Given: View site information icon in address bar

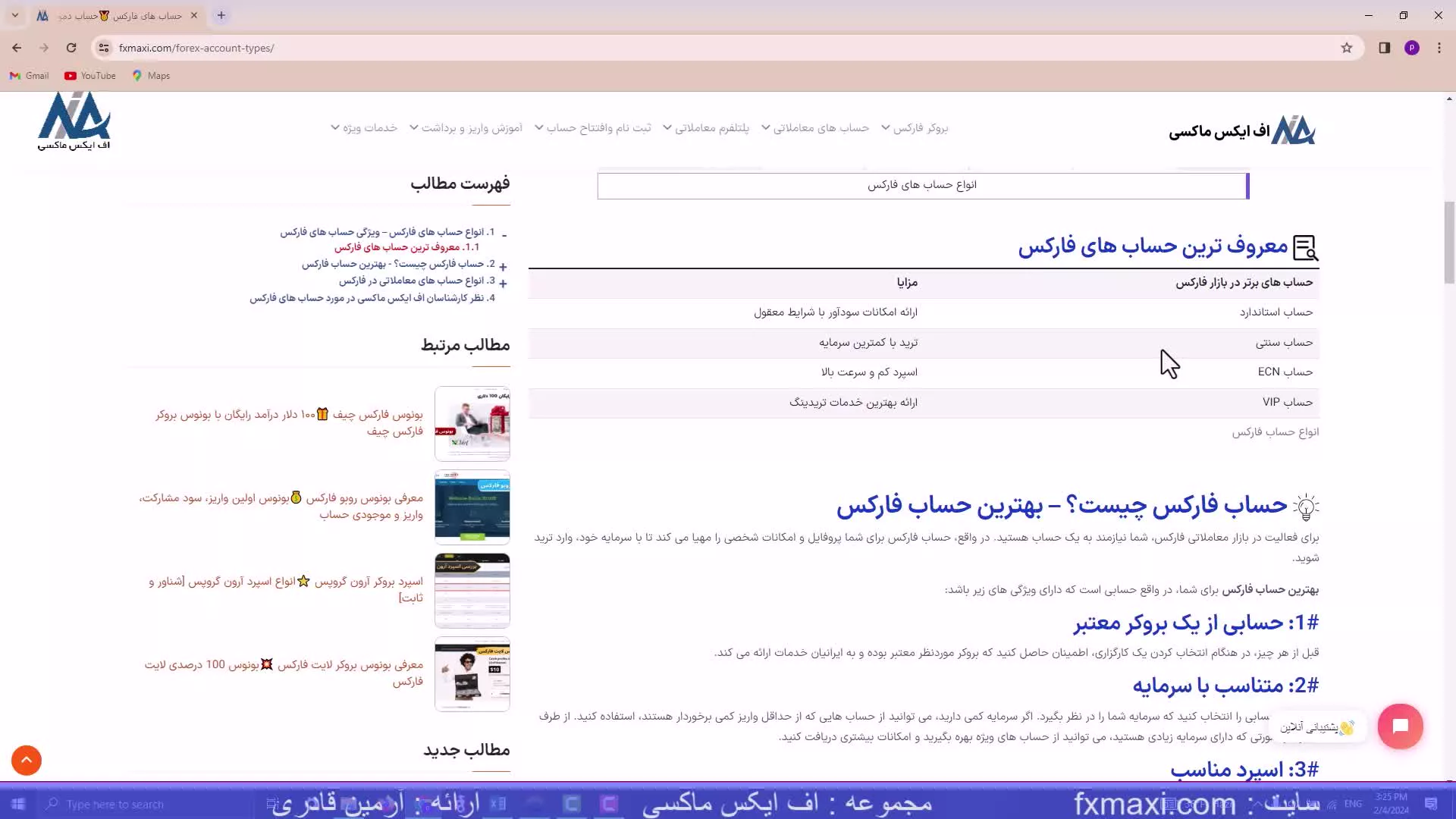Looking at the screenshot, I should [x=104, y=48].
